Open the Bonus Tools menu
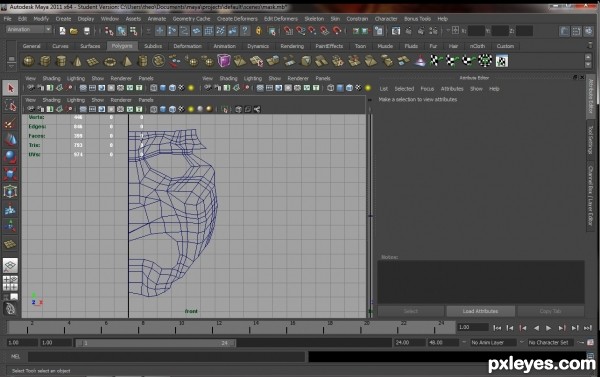This screenshot has height=377, width=600. [417, 19]
